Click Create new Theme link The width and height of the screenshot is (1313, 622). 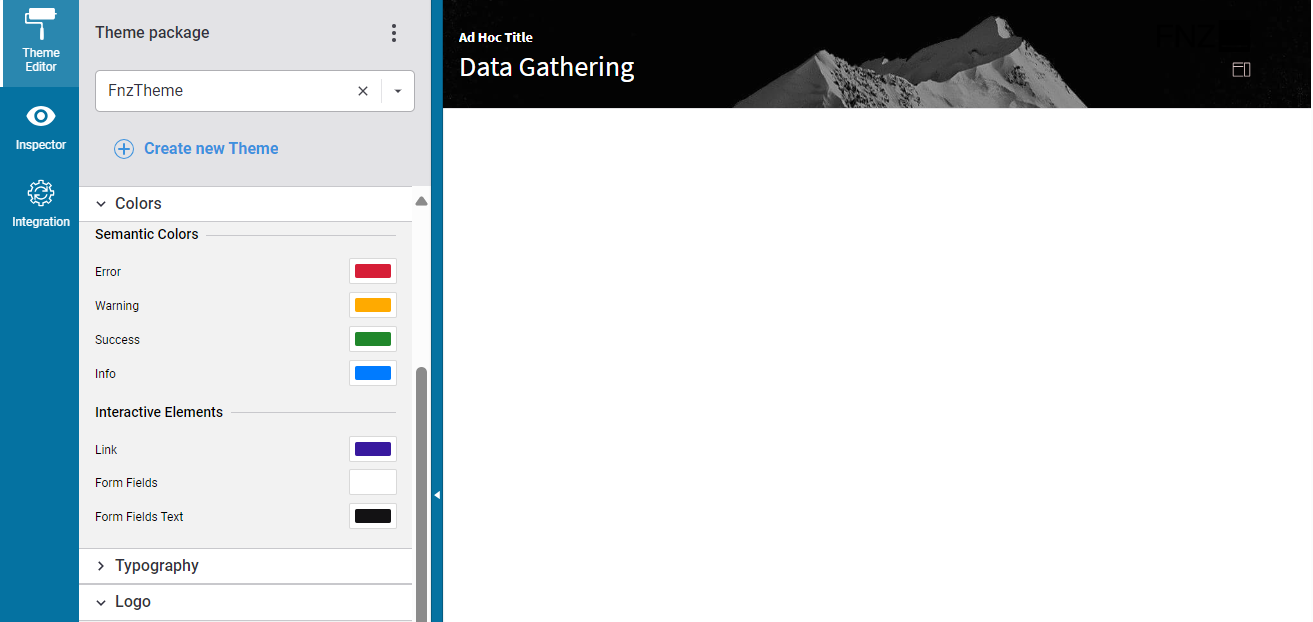[x=211, y=149]
